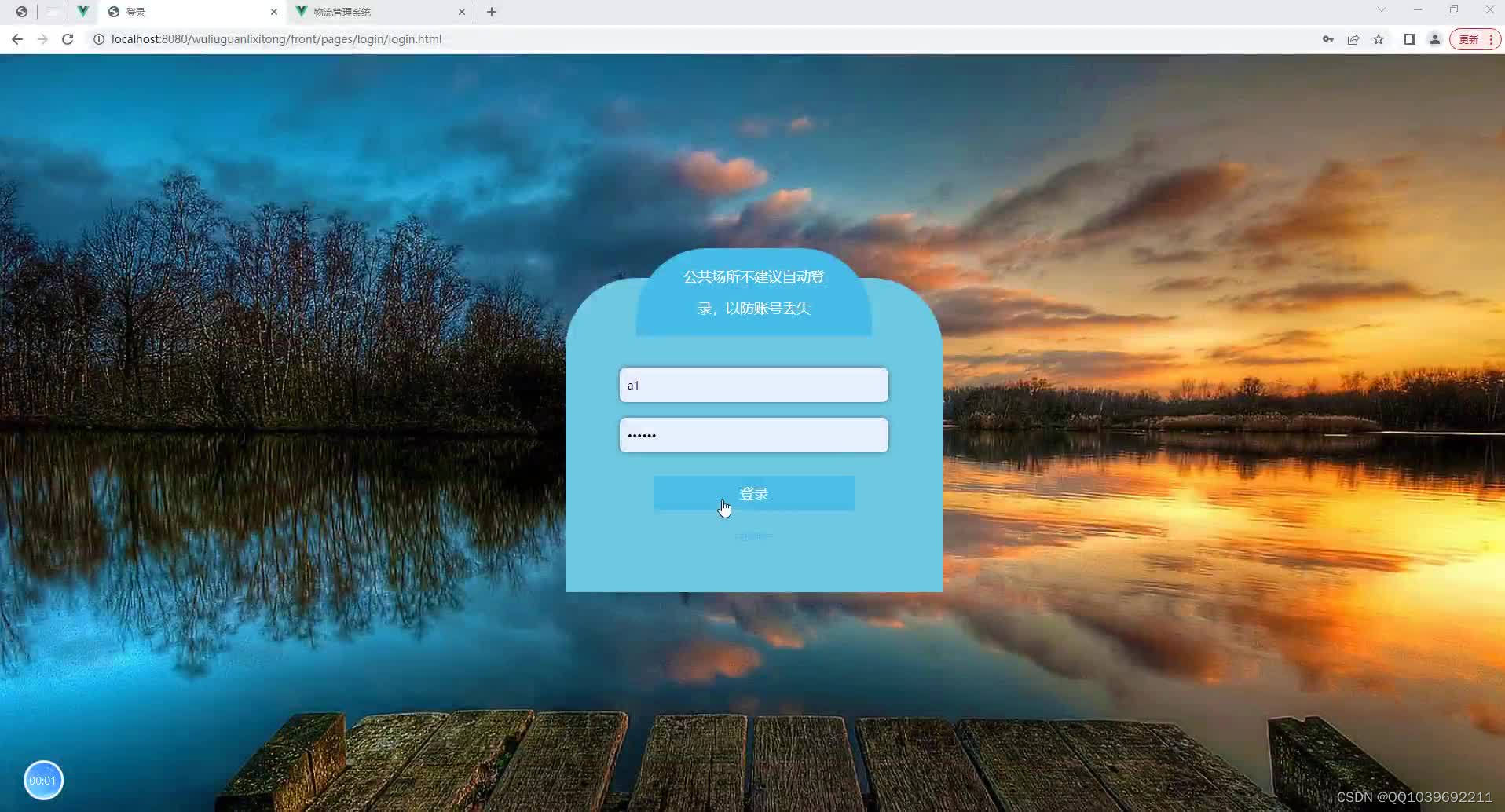Select the 登录 tab
Screen dimensions: 1505x812
(x=193, y=12)
